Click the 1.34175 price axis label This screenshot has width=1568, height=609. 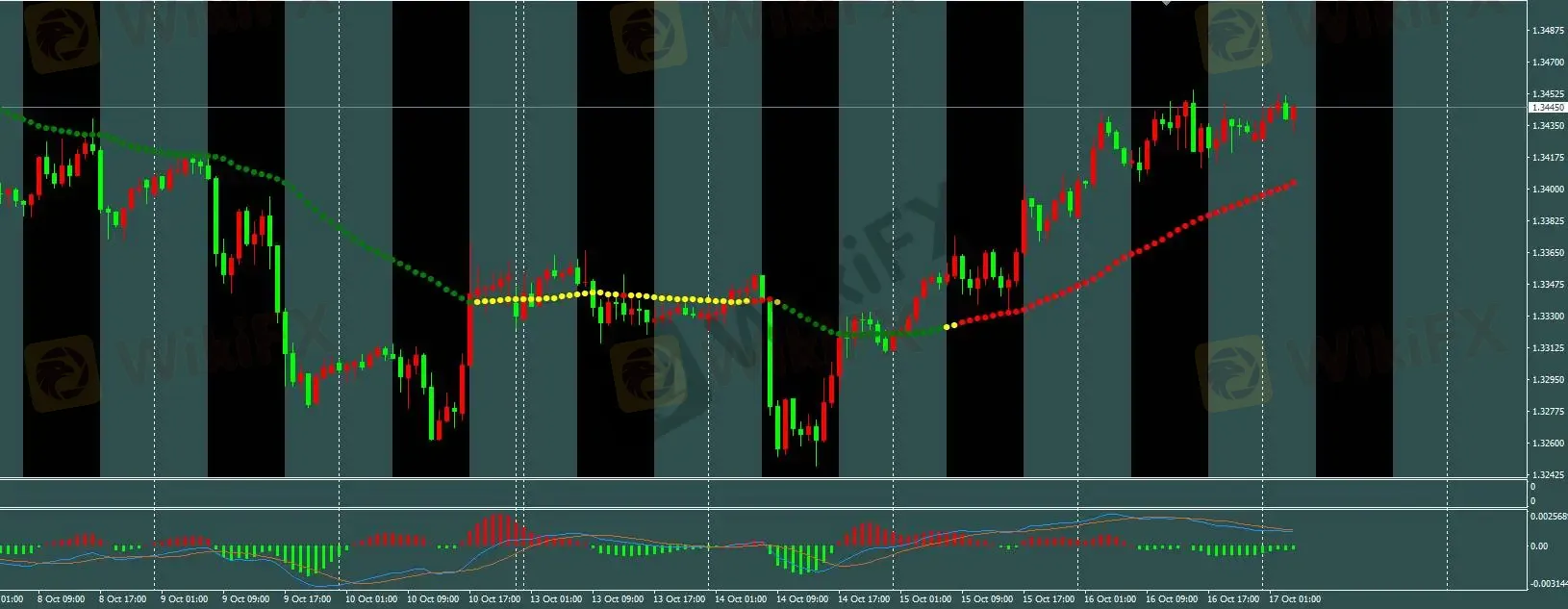pyautogui.click(x=1548, y=158)
